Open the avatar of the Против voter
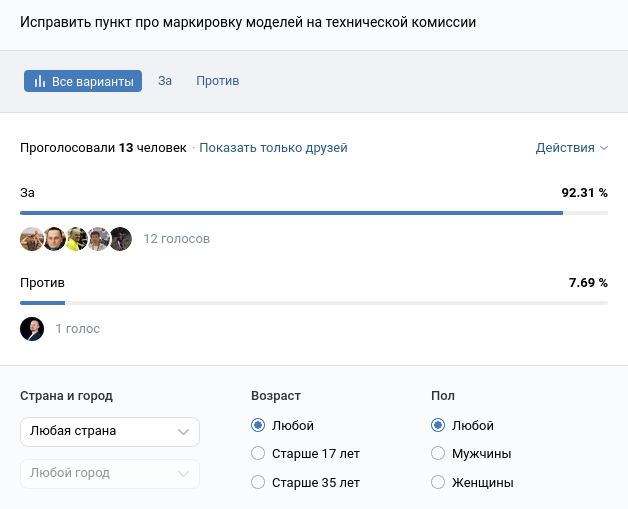628x509 pixels. (x=32, y=328)
